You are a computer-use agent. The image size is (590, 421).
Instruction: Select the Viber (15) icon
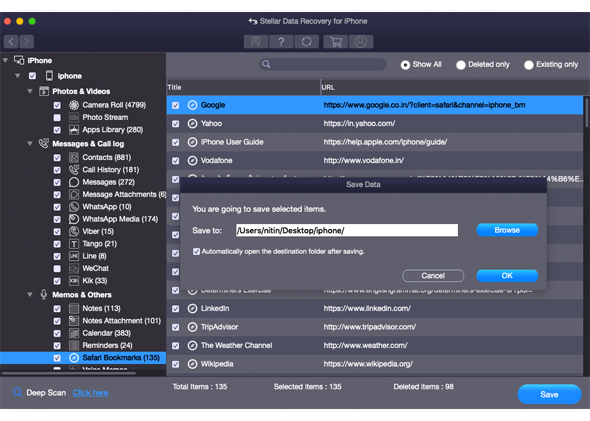74,231
